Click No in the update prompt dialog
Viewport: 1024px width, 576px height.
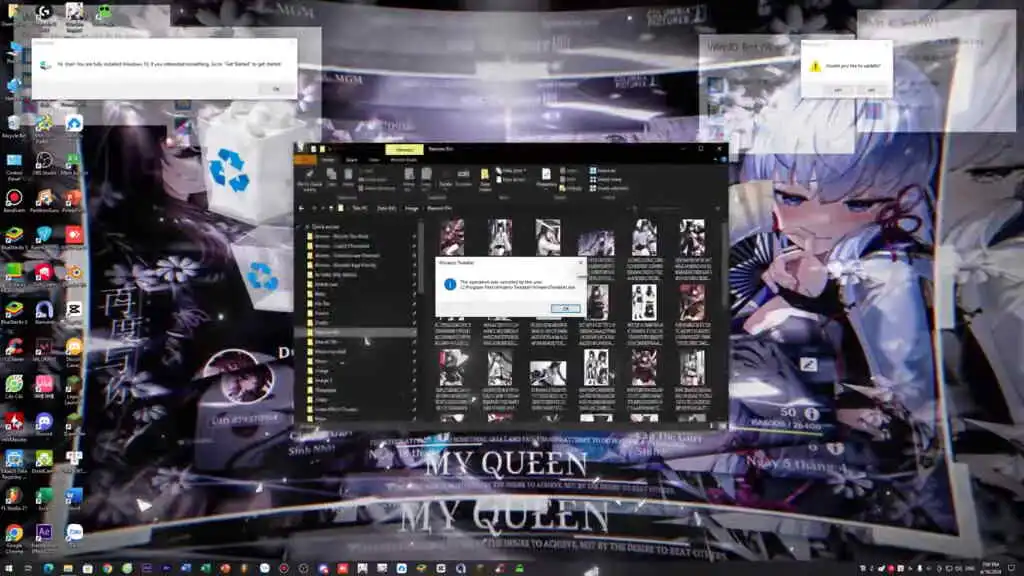[x=871, y=90]
